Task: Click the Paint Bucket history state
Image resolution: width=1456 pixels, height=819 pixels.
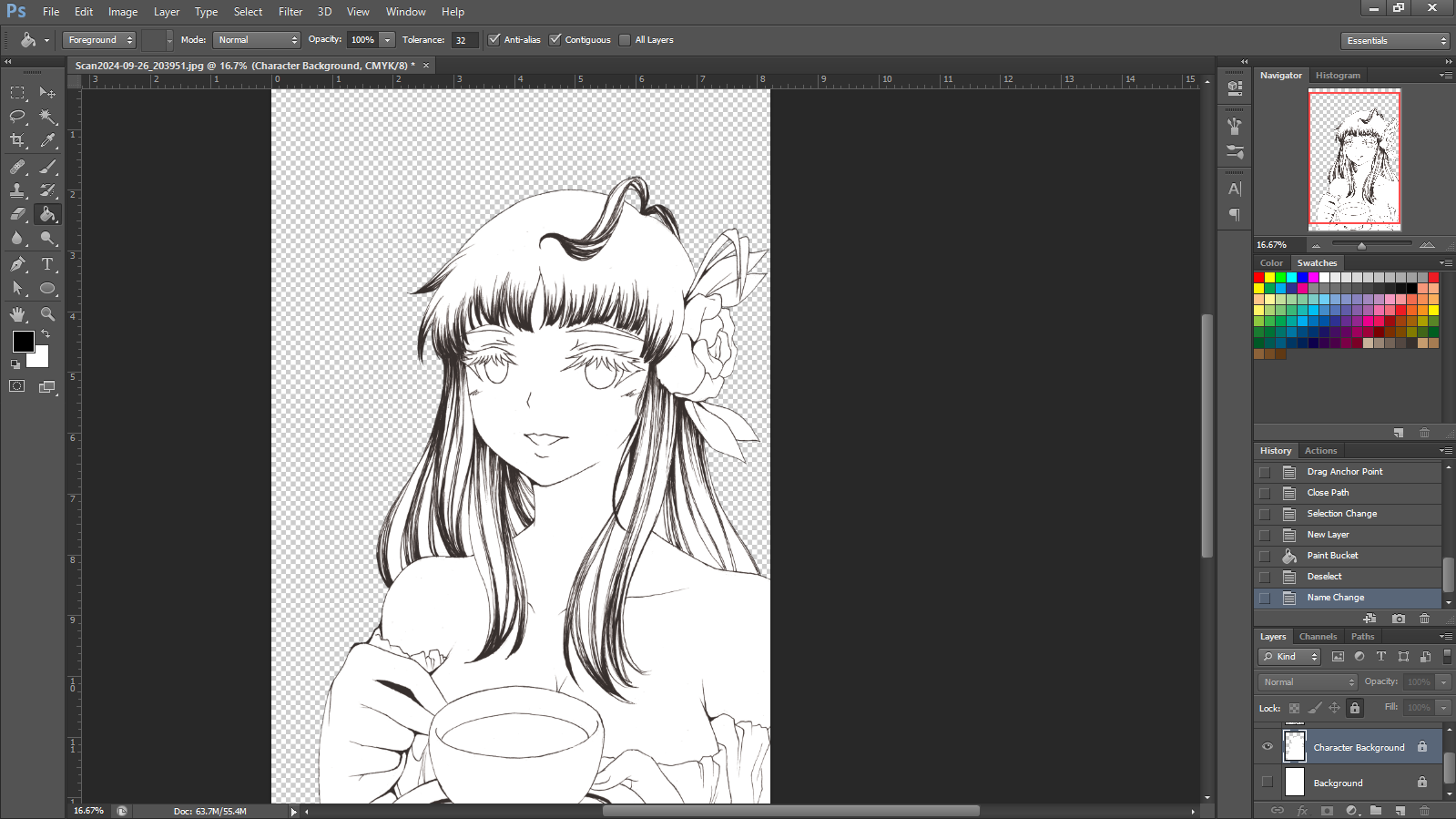Action: [x=1332, y=556]
